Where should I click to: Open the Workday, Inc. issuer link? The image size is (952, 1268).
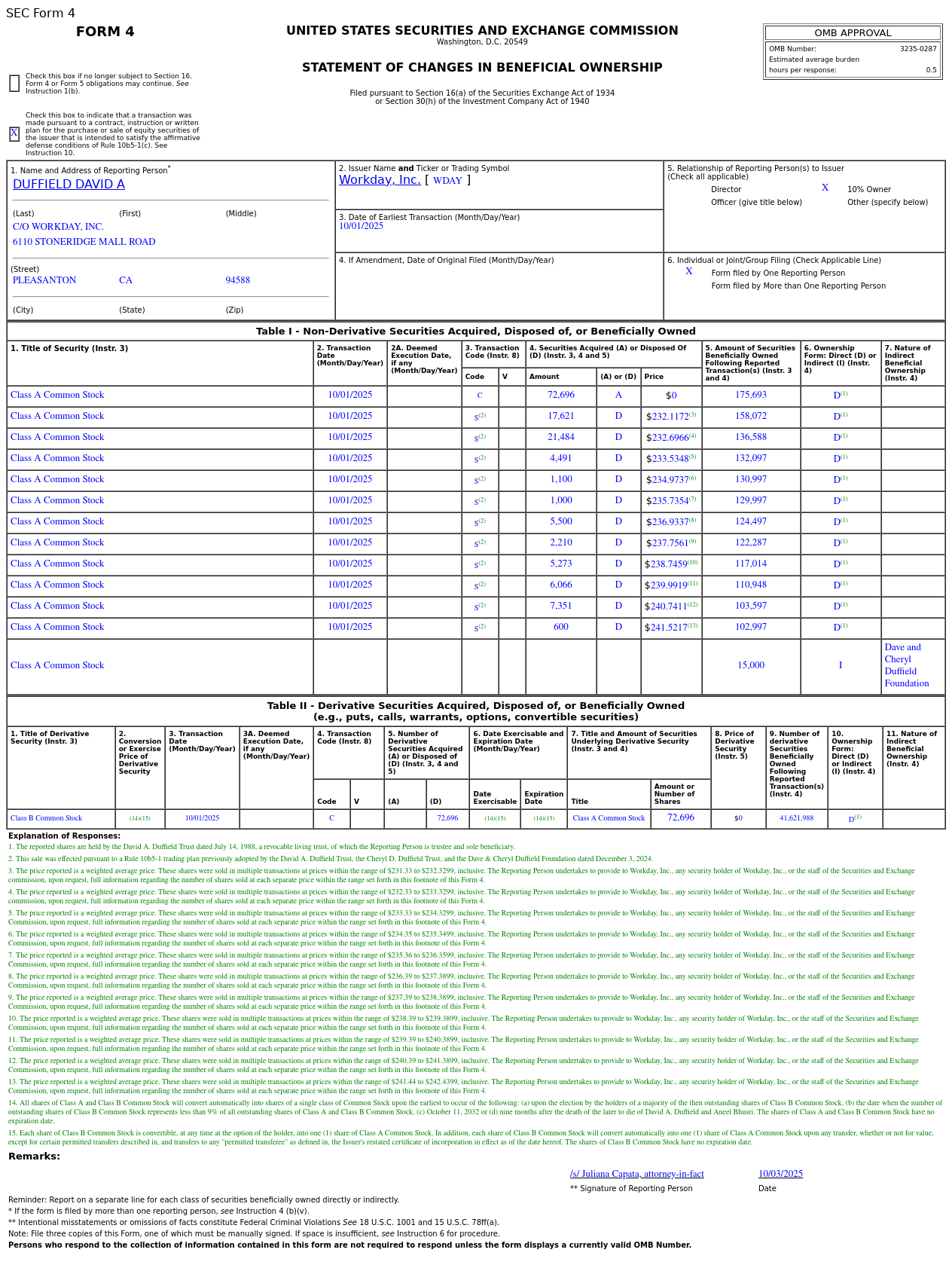pyautogui.click(x=380, y=180)
